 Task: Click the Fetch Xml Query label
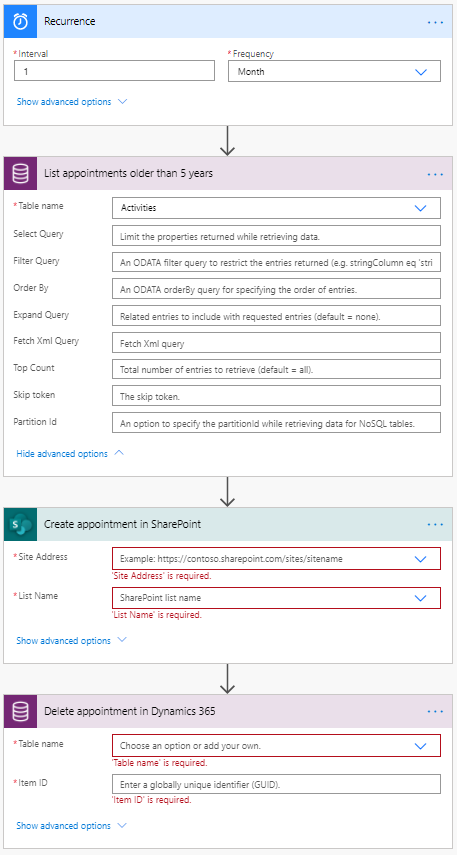pos(46,341)
